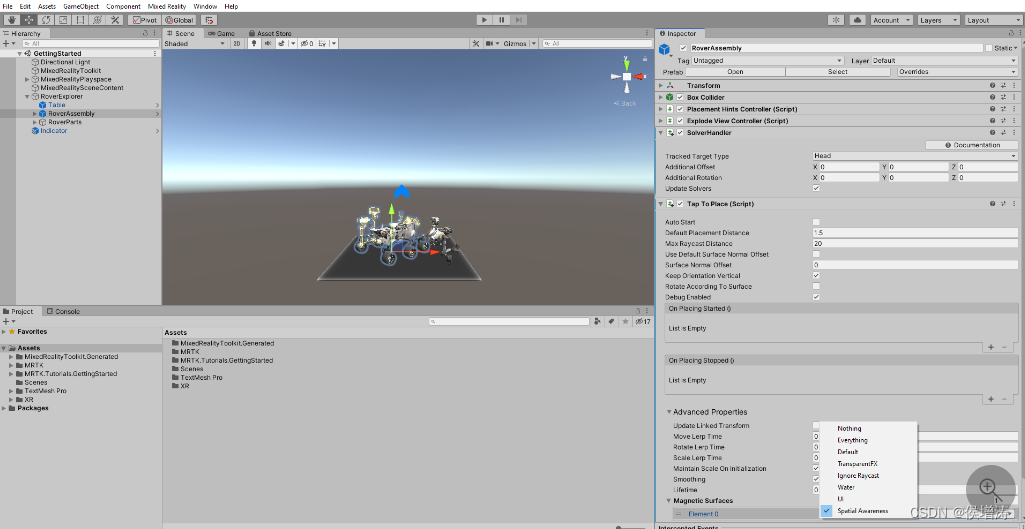Toggle scene audio with the speaker icon
The height and width of the screenshot is (529, 1025).
[x=267, y=43]
